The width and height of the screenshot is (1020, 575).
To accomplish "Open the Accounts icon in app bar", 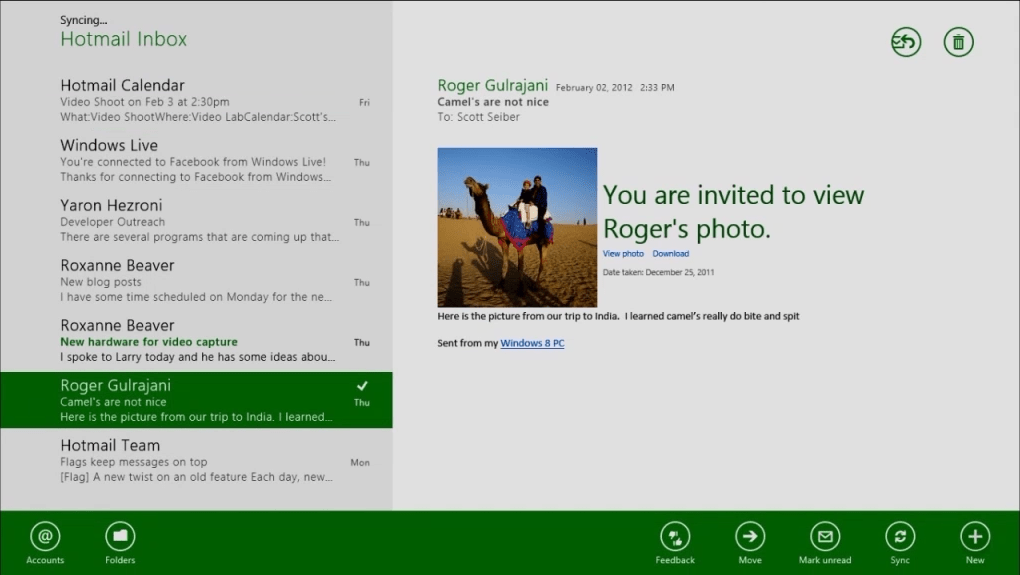I will [45, 537].
